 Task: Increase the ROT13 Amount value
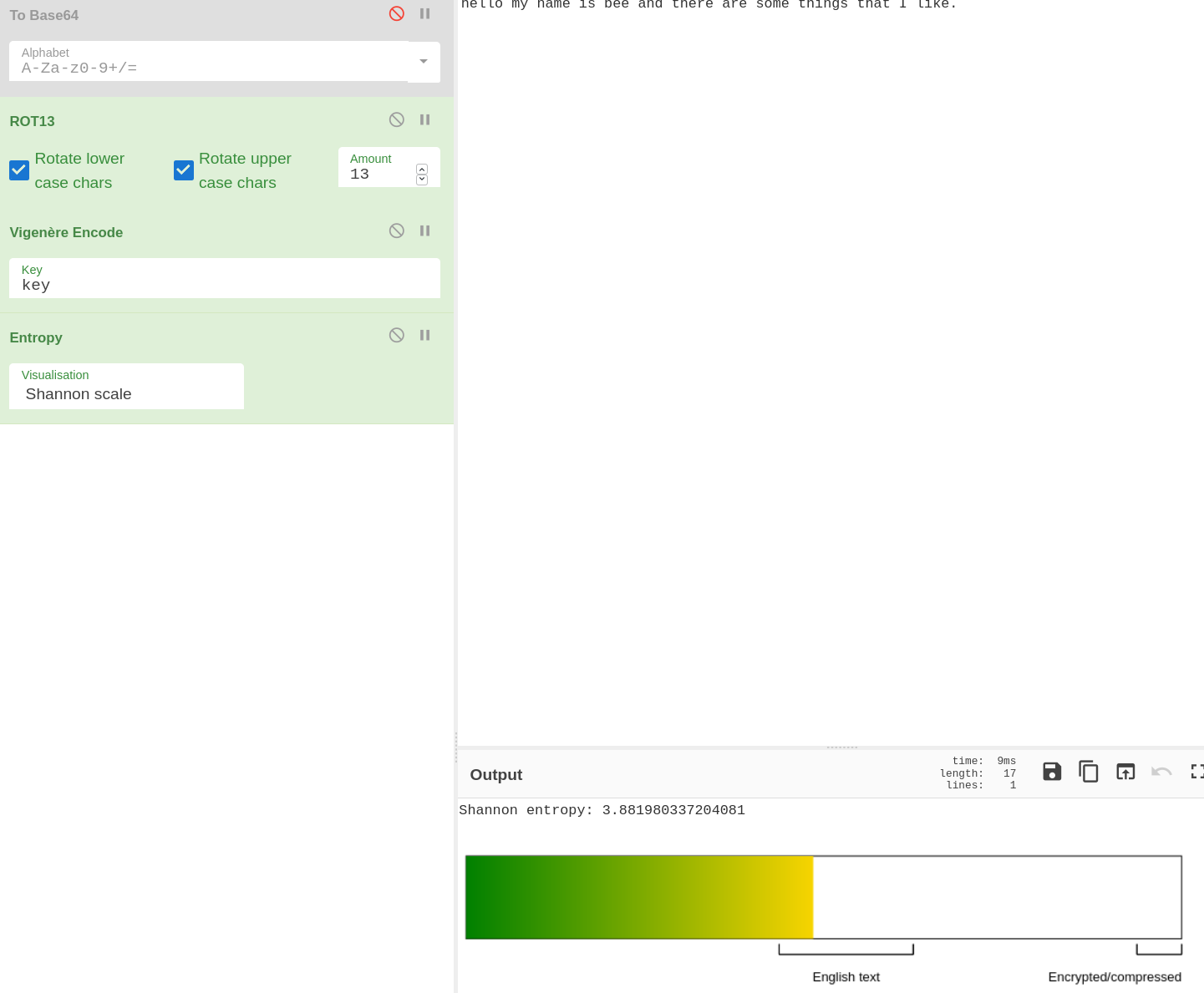coord(422,170)
